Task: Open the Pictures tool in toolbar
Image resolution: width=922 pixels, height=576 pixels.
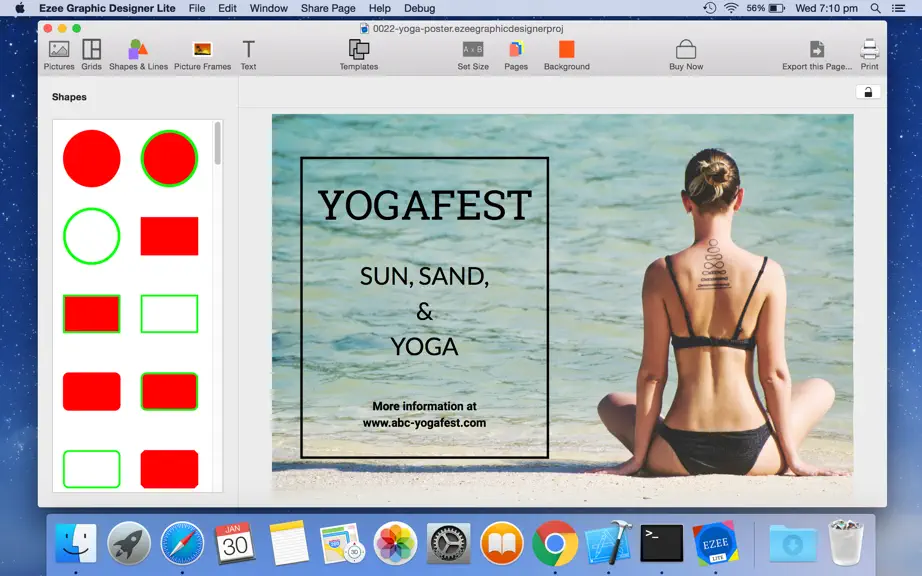Action: [59, 55]
